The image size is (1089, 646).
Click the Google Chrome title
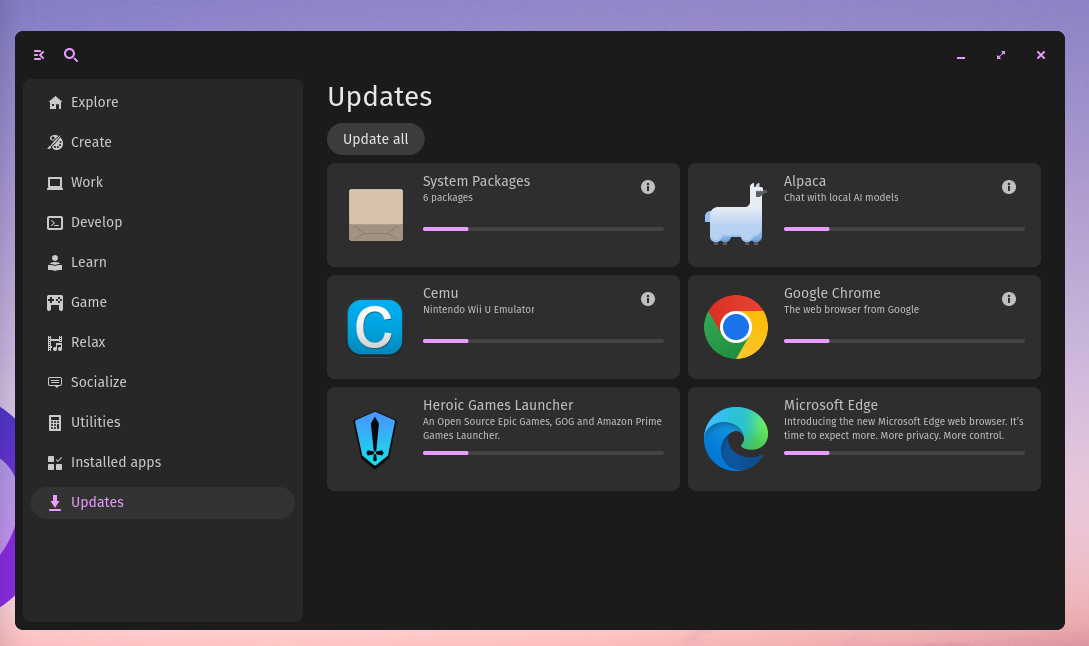pyautogui.click(x=832, y=293)
